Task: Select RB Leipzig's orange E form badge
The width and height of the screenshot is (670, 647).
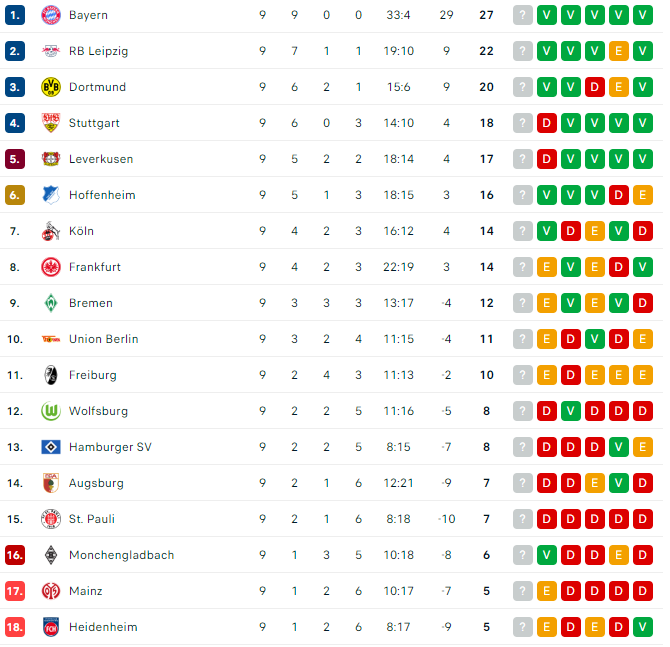Action: tap(619, 51)
